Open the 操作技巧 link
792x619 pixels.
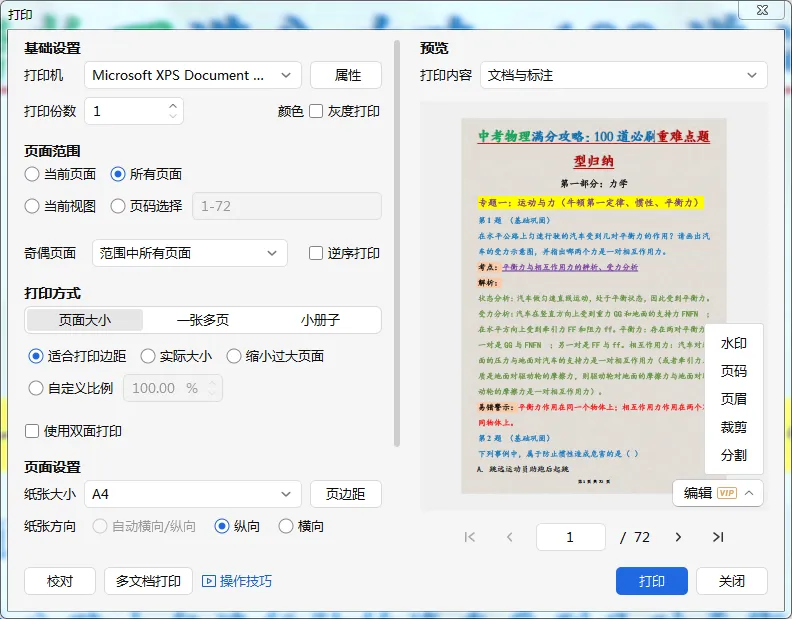[x=245, y=581]
